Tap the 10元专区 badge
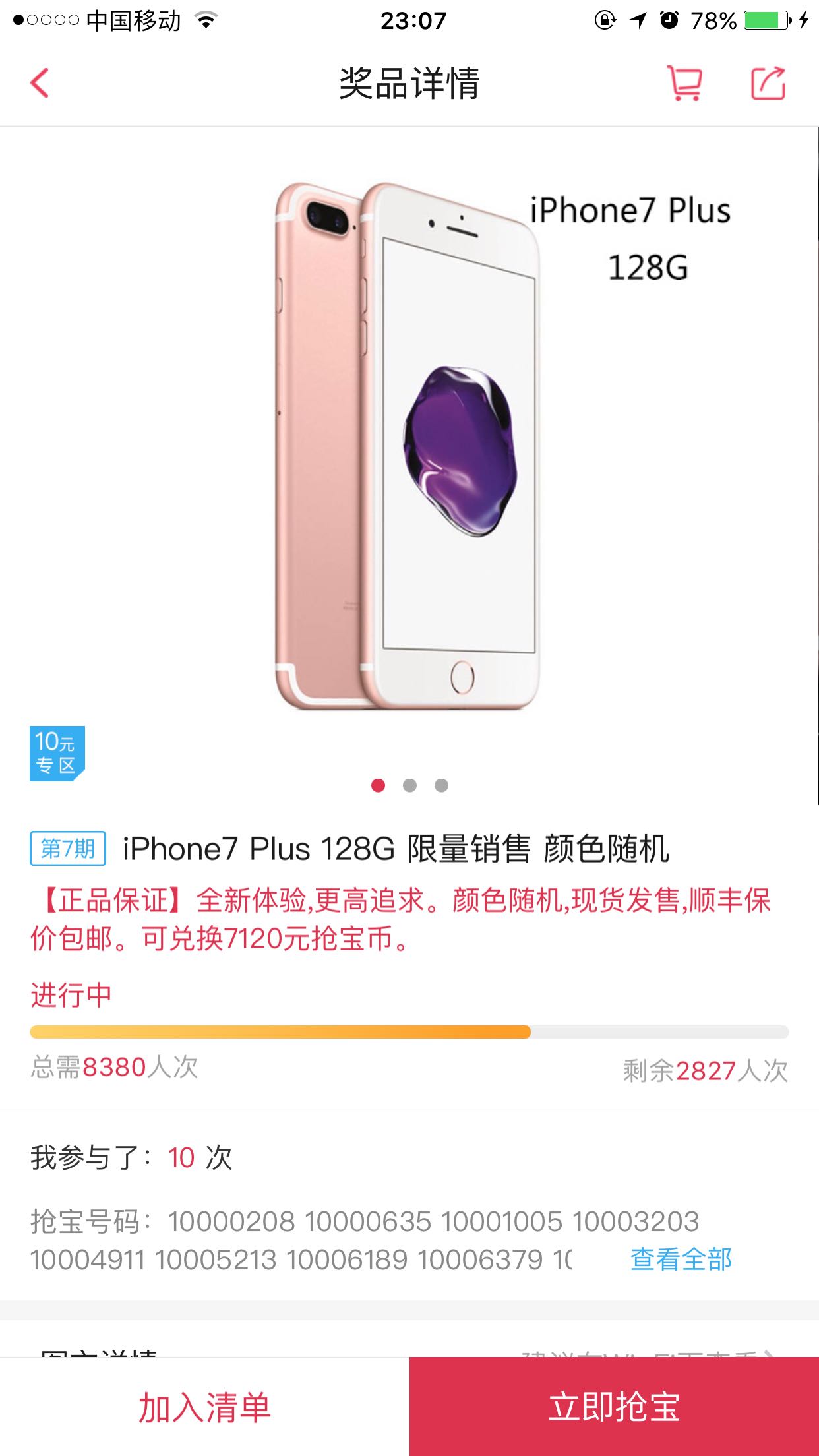This screenshot has height=1456, width=819. [x=57, y=754]
